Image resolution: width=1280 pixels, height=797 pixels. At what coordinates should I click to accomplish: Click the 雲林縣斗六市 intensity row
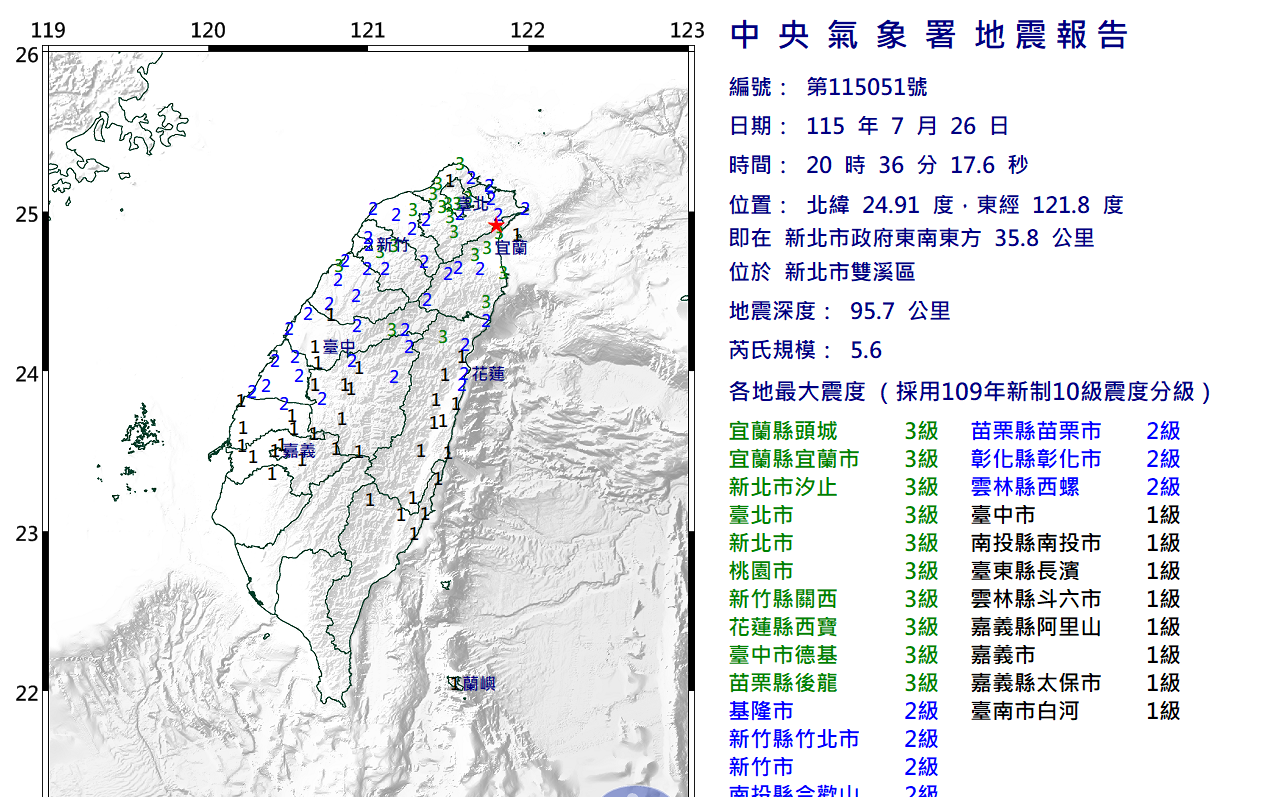pyautogui.click(x=1076, y=599)
